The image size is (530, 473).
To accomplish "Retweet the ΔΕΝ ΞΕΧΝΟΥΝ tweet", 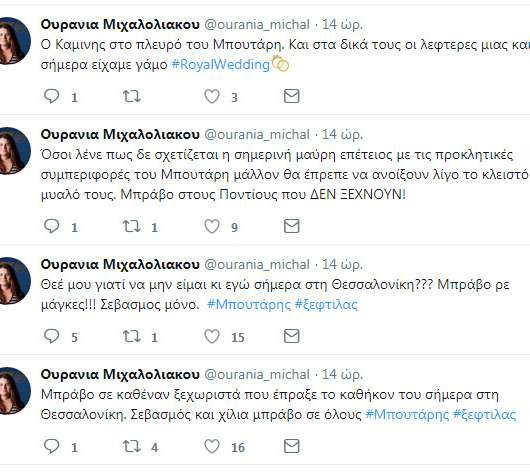I will click(x=131, y=226).
